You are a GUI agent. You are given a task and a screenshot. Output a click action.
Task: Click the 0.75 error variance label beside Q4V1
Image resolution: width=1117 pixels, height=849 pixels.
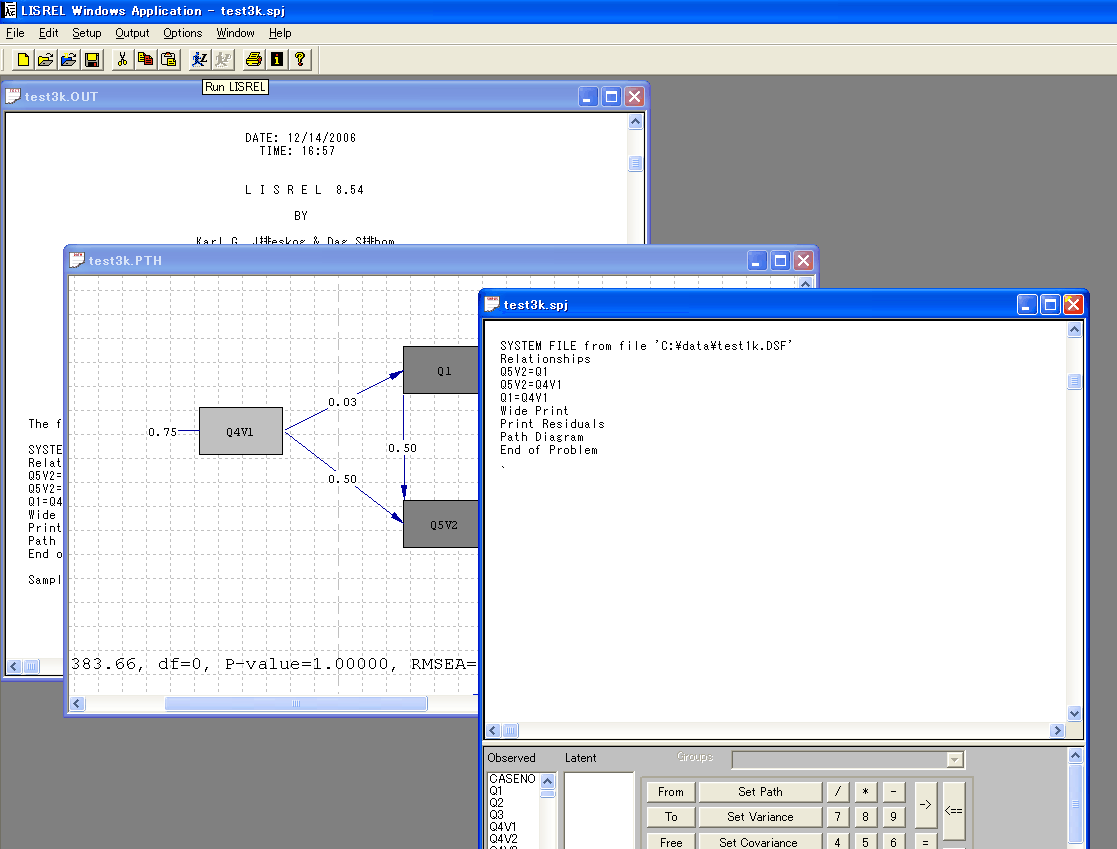click(162, 432)
